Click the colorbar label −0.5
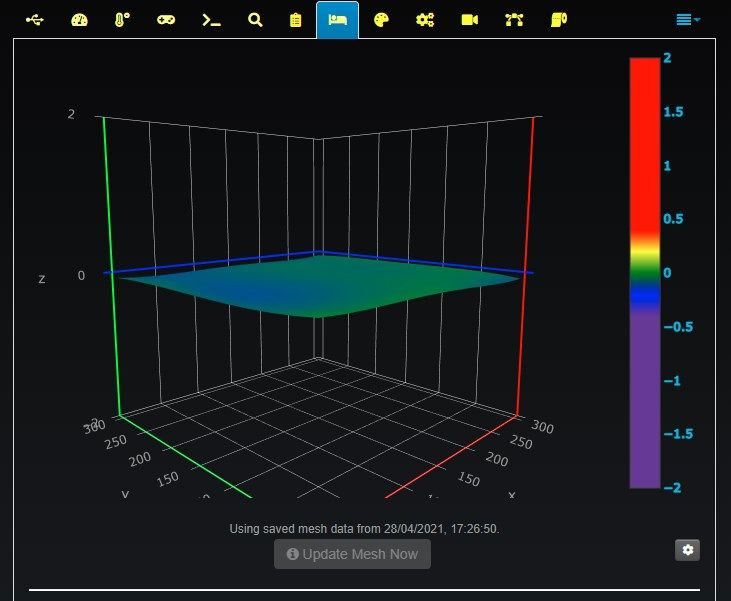The height and width of the screenshot is (601, 731). tap(678, 327)
